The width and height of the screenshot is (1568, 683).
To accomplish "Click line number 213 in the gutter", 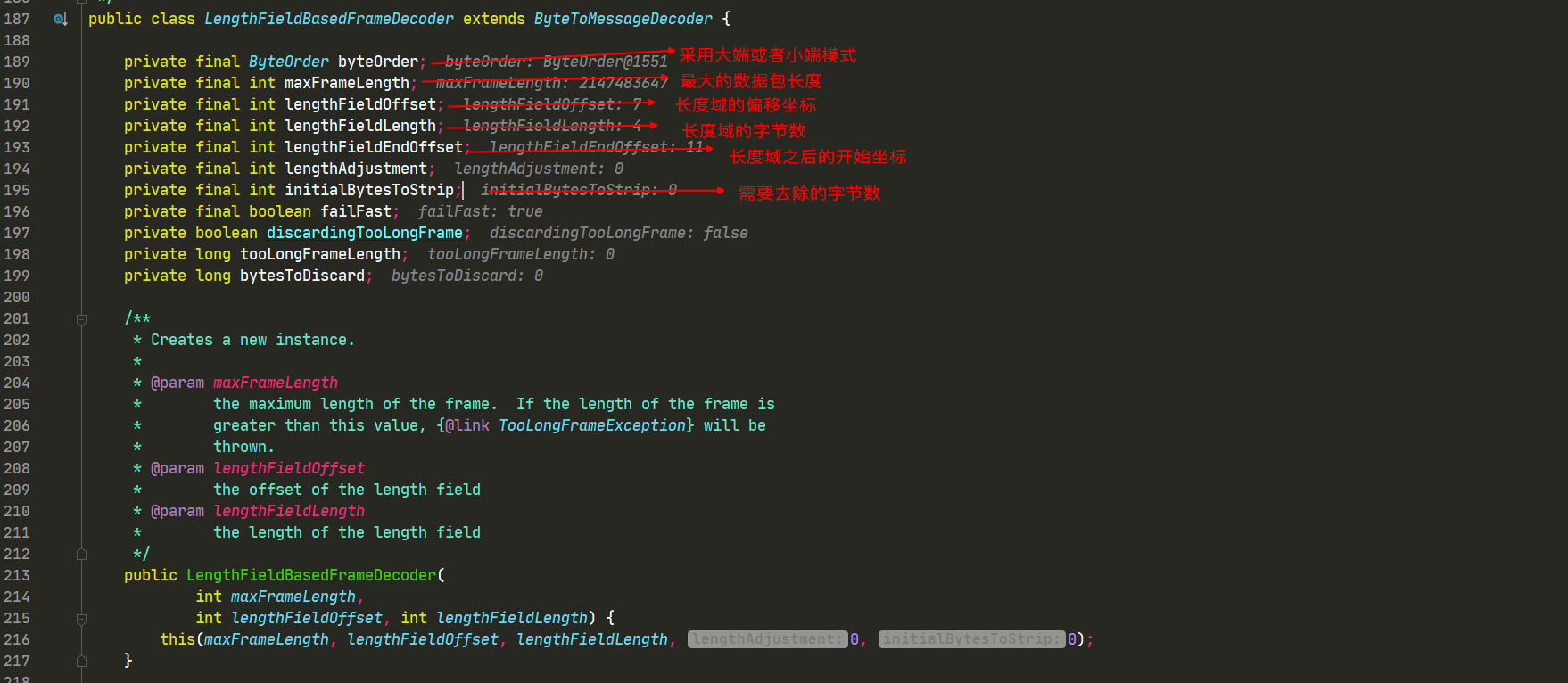I will (17, 575).
